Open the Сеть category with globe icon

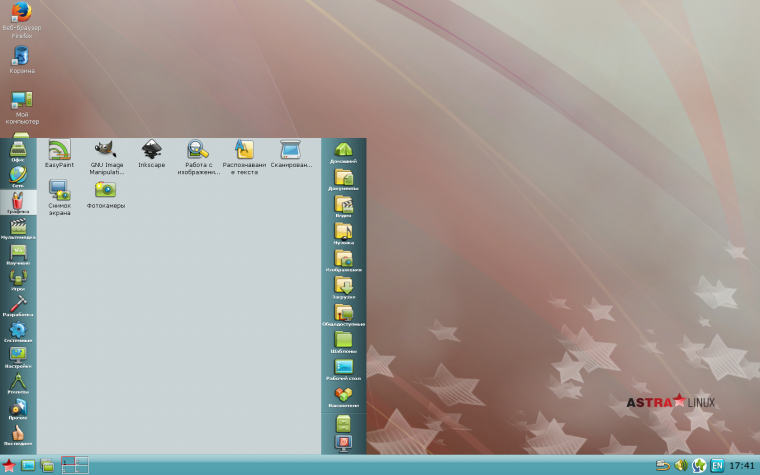(x=18, y=177)
